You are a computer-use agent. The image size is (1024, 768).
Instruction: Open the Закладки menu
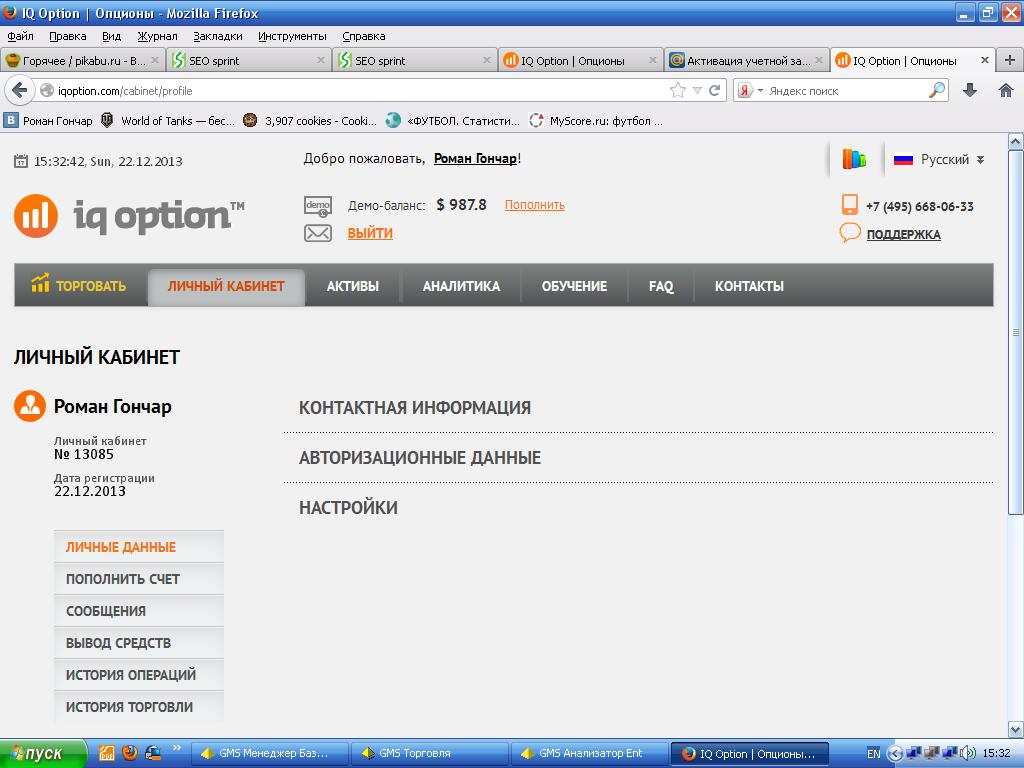click(x=217, y=36)
